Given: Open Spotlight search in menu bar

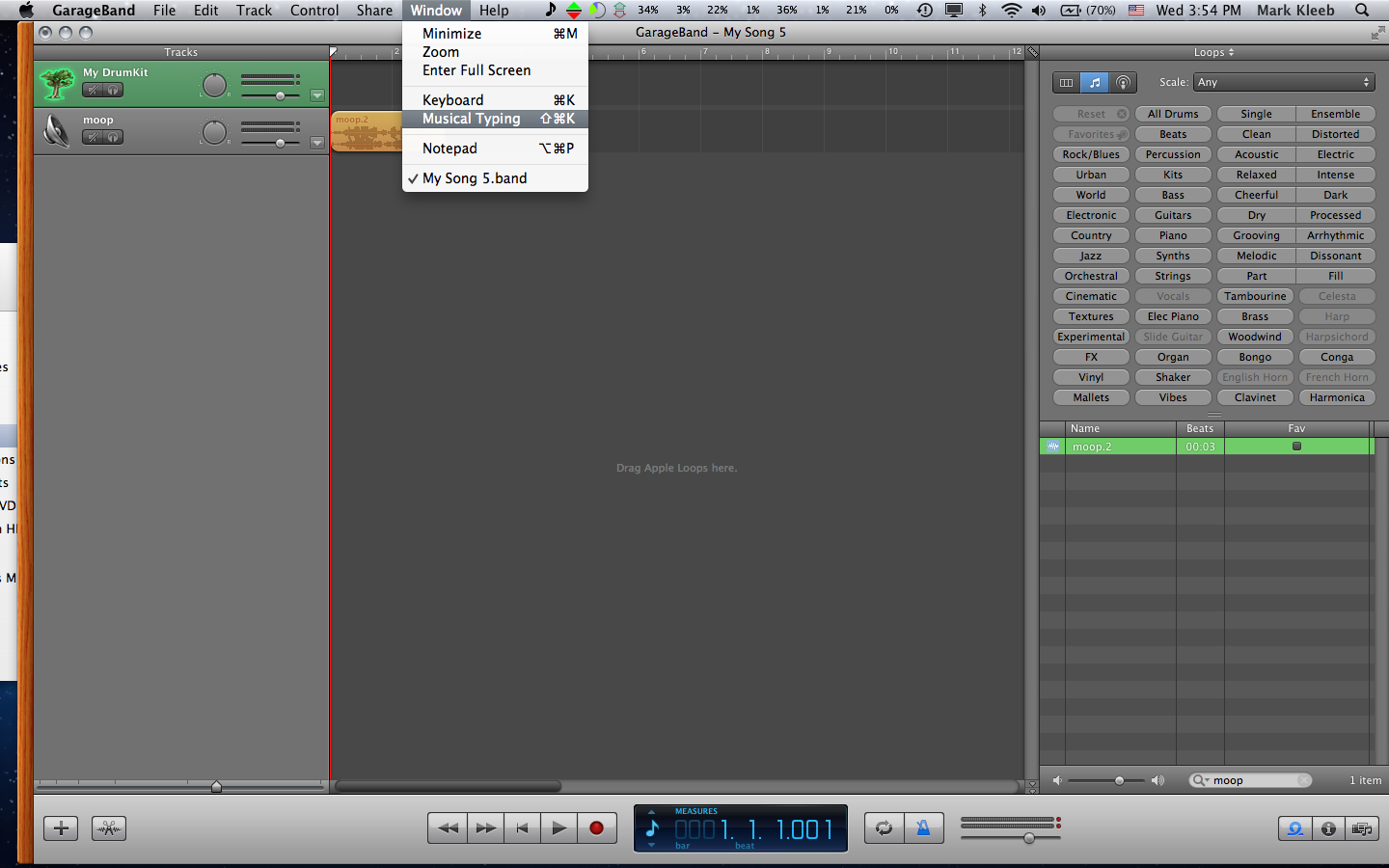Looking at the screenshot, I should 1362,11.
